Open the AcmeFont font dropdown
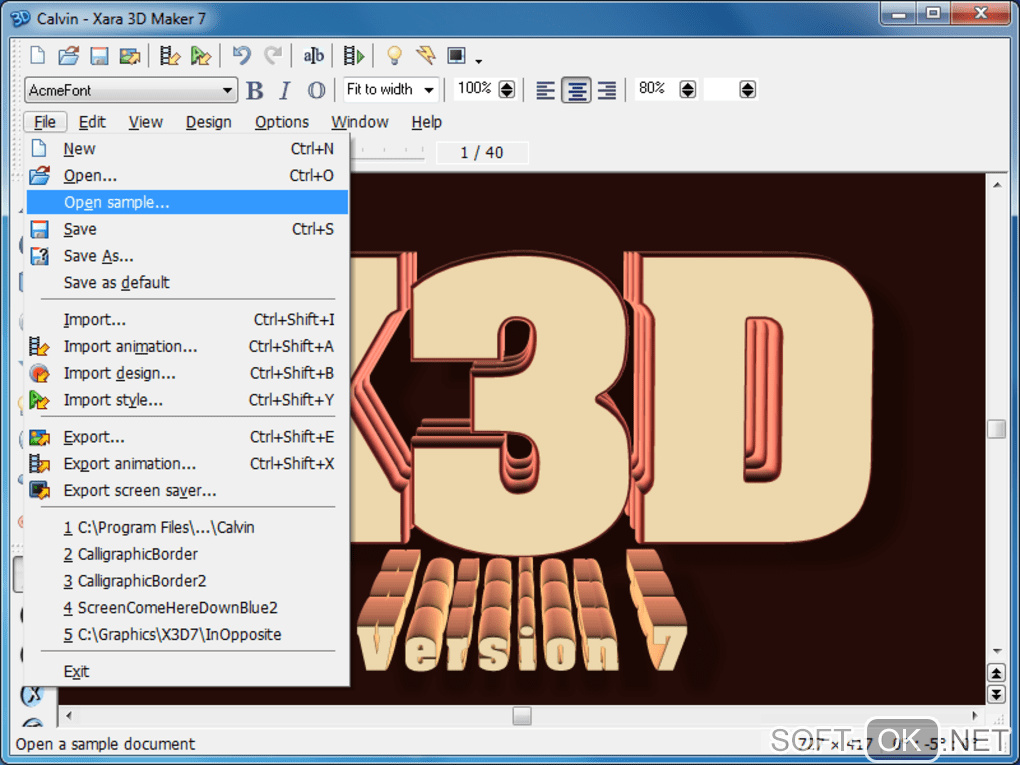This screenshot has width=1020, height=765. 227,90
